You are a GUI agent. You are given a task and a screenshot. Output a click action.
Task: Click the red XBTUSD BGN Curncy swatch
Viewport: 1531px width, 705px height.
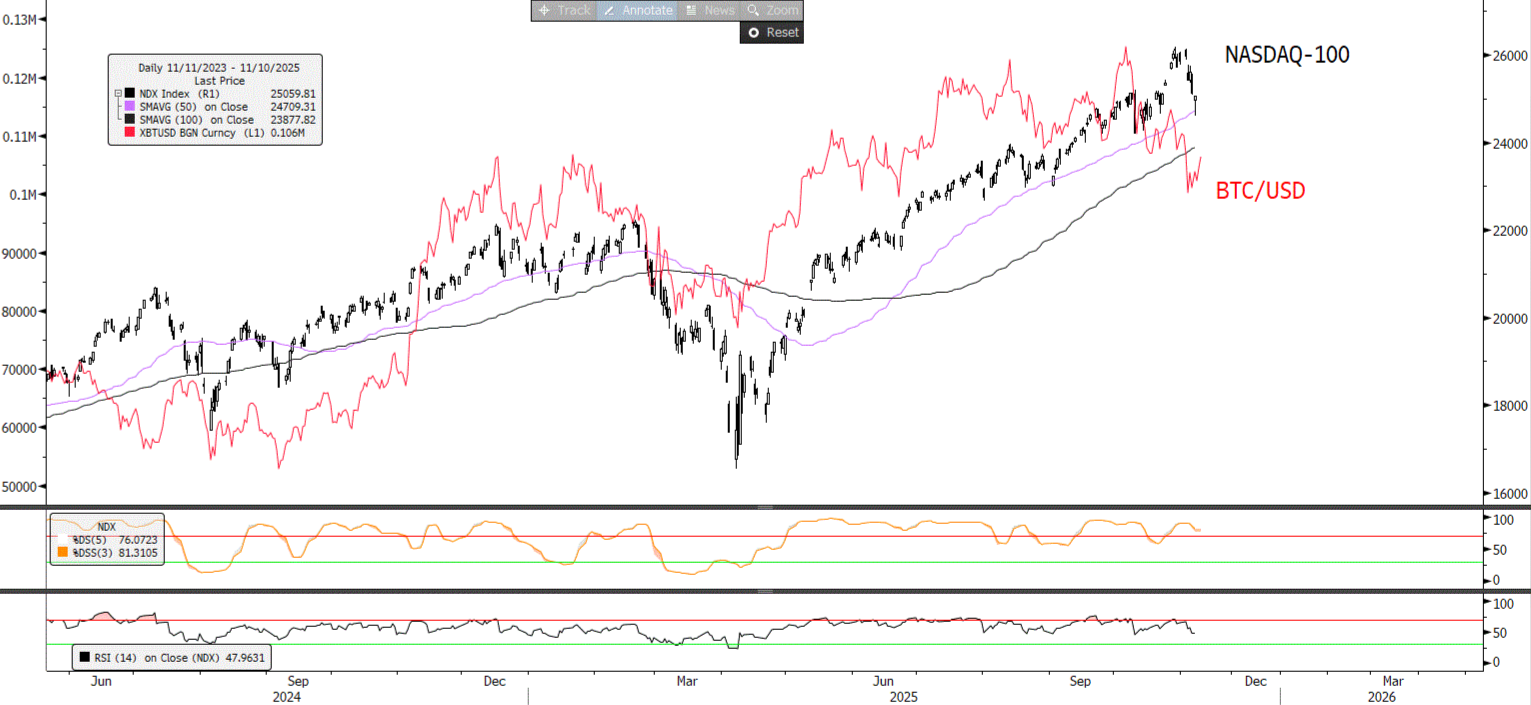point(129,132)
